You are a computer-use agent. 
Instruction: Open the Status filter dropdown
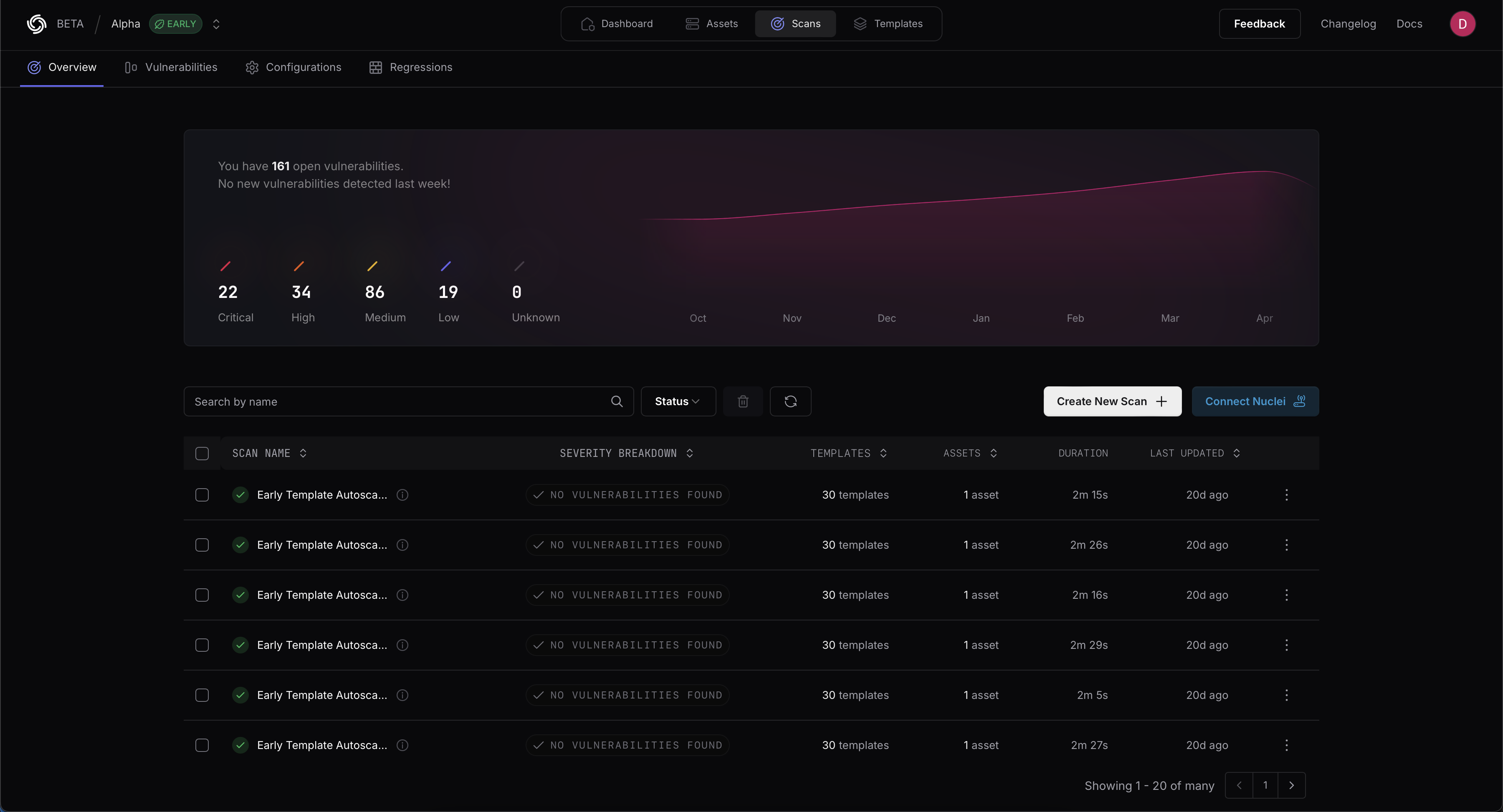(x=678, y=401)
